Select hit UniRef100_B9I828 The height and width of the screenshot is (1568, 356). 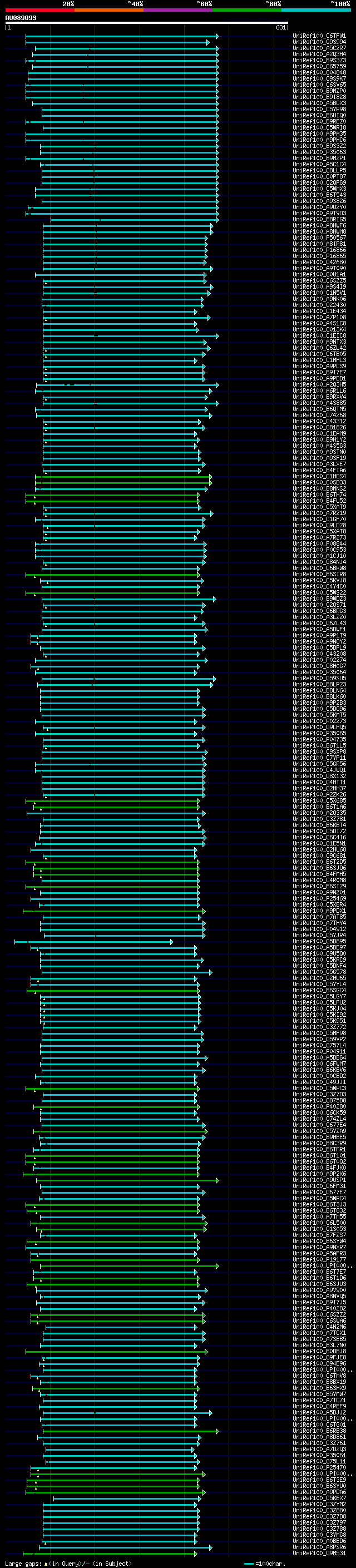(319, 97)
